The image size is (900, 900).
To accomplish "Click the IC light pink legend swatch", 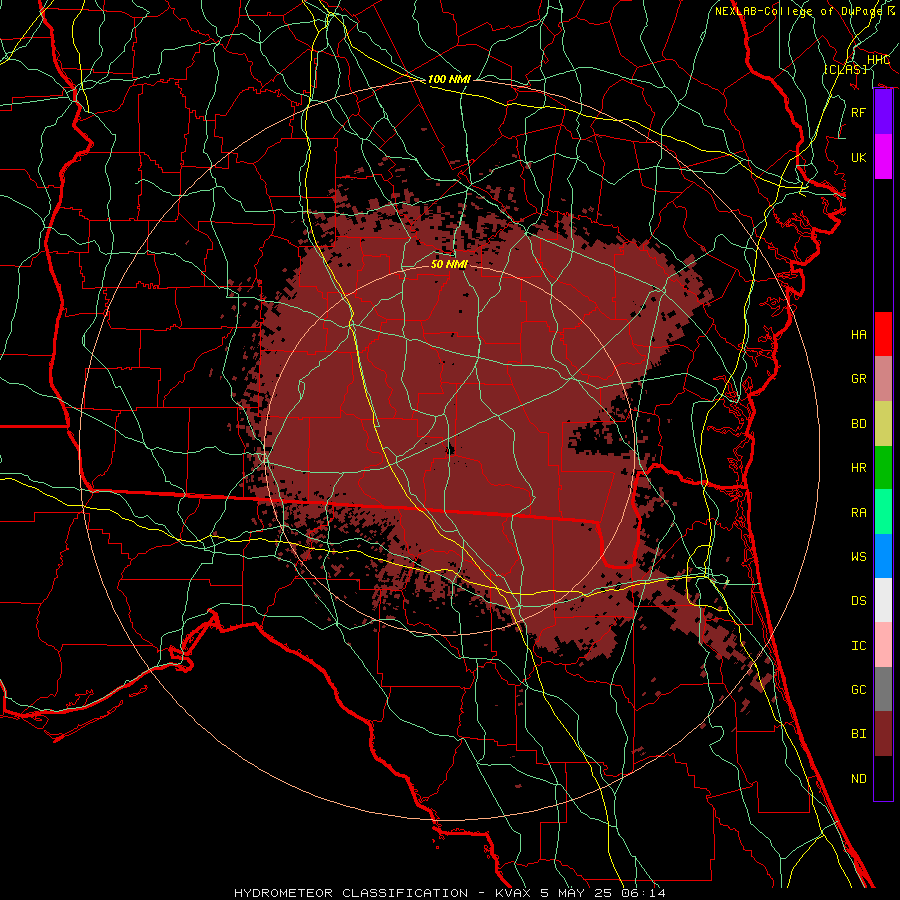I will point(883,645).
